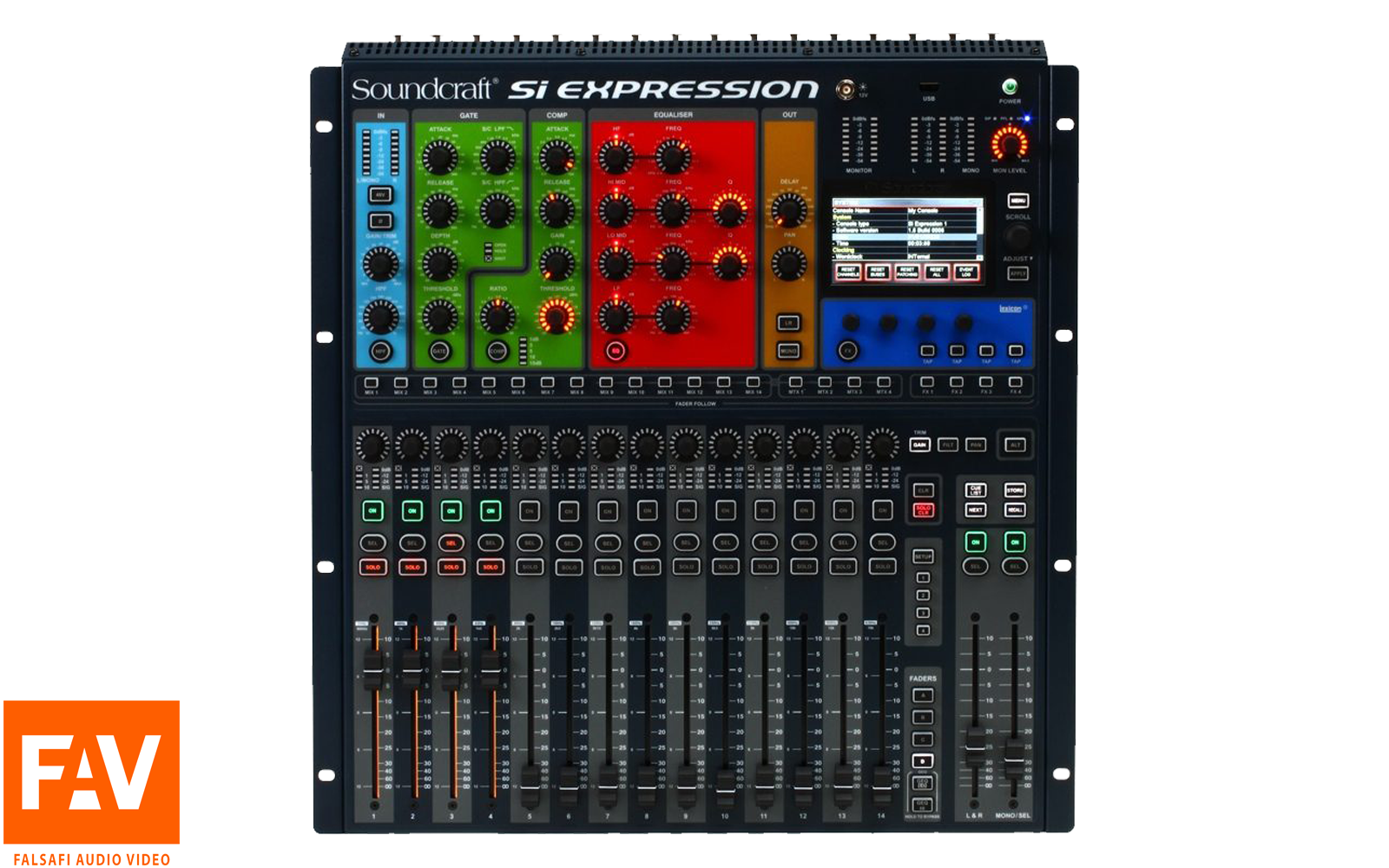The image size is (1389, 868).
Task: Select the MTX 1 fader follow button
Action: (x=795, y=382)
